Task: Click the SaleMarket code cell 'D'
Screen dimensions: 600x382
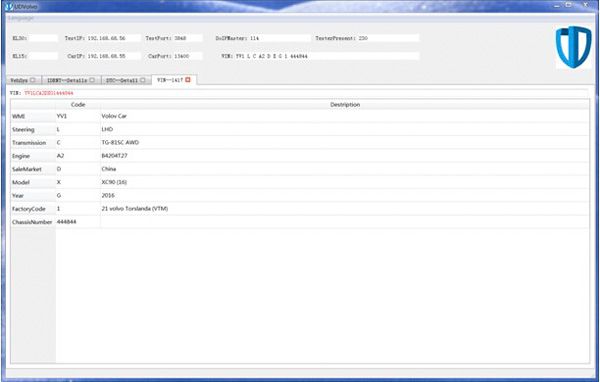Action: coord(78,169)
